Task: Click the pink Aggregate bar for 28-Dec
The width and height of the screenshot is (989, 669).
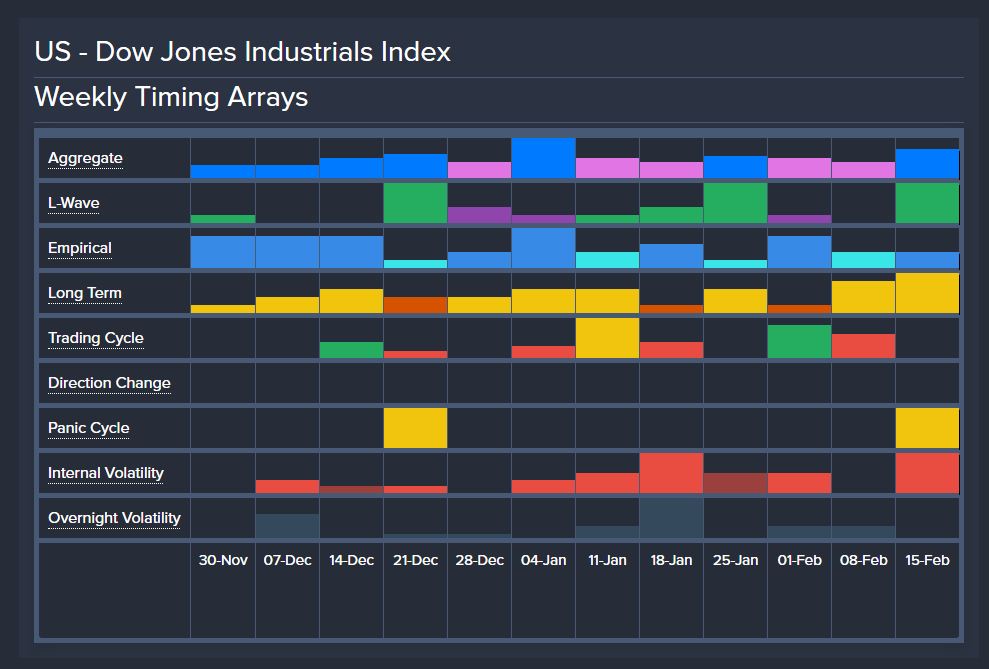Action: [479, 170]
